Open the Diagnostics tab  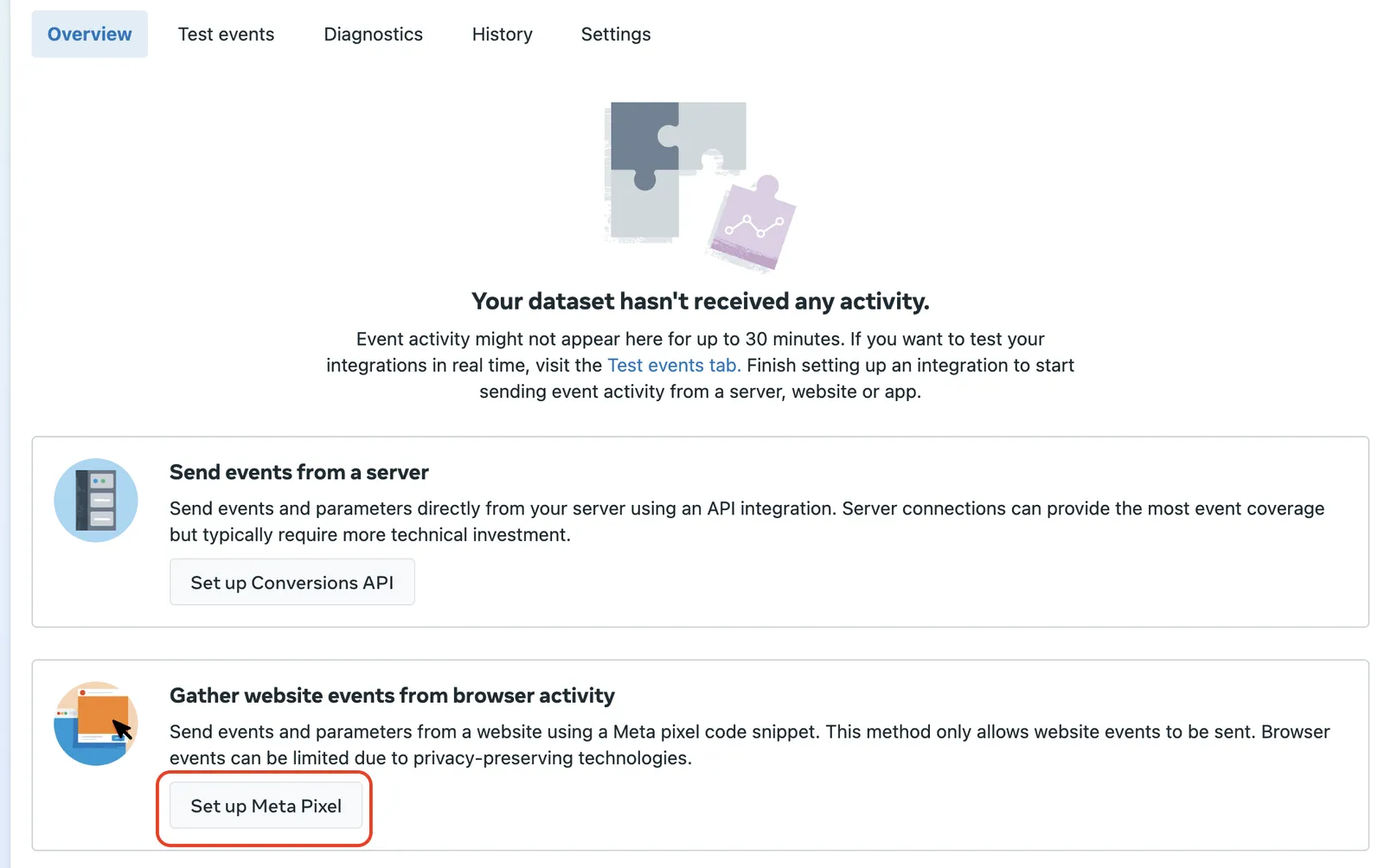(x=374, y=34)
